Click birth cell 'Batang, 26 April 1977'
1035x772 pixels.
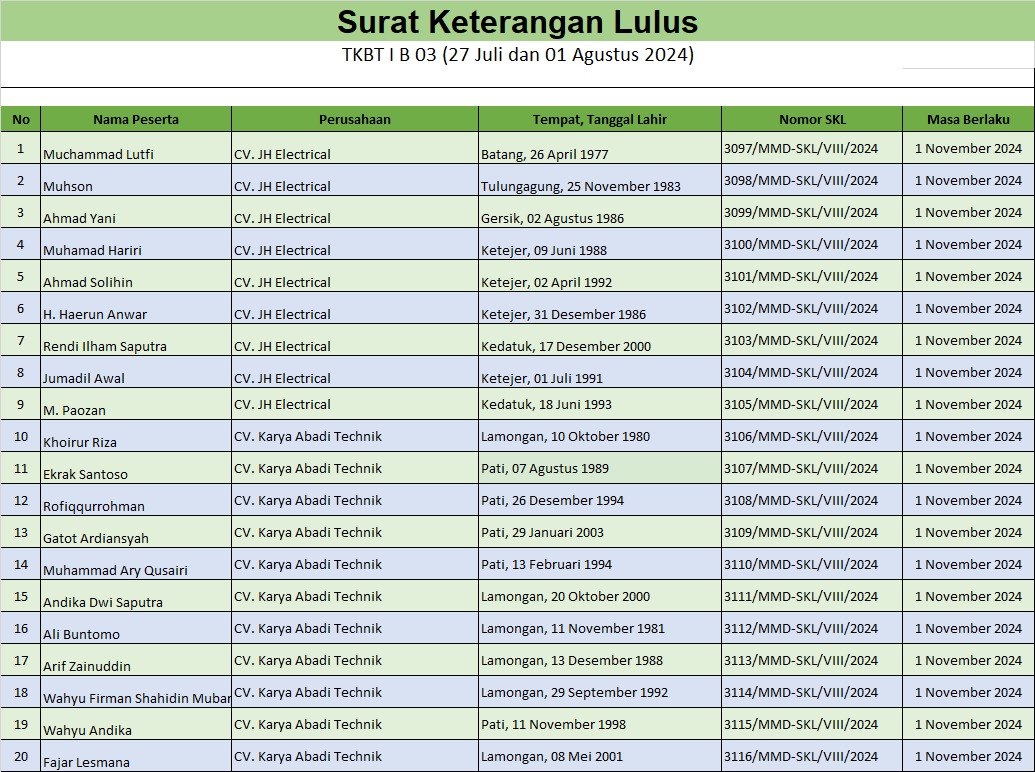pos(599,148)
